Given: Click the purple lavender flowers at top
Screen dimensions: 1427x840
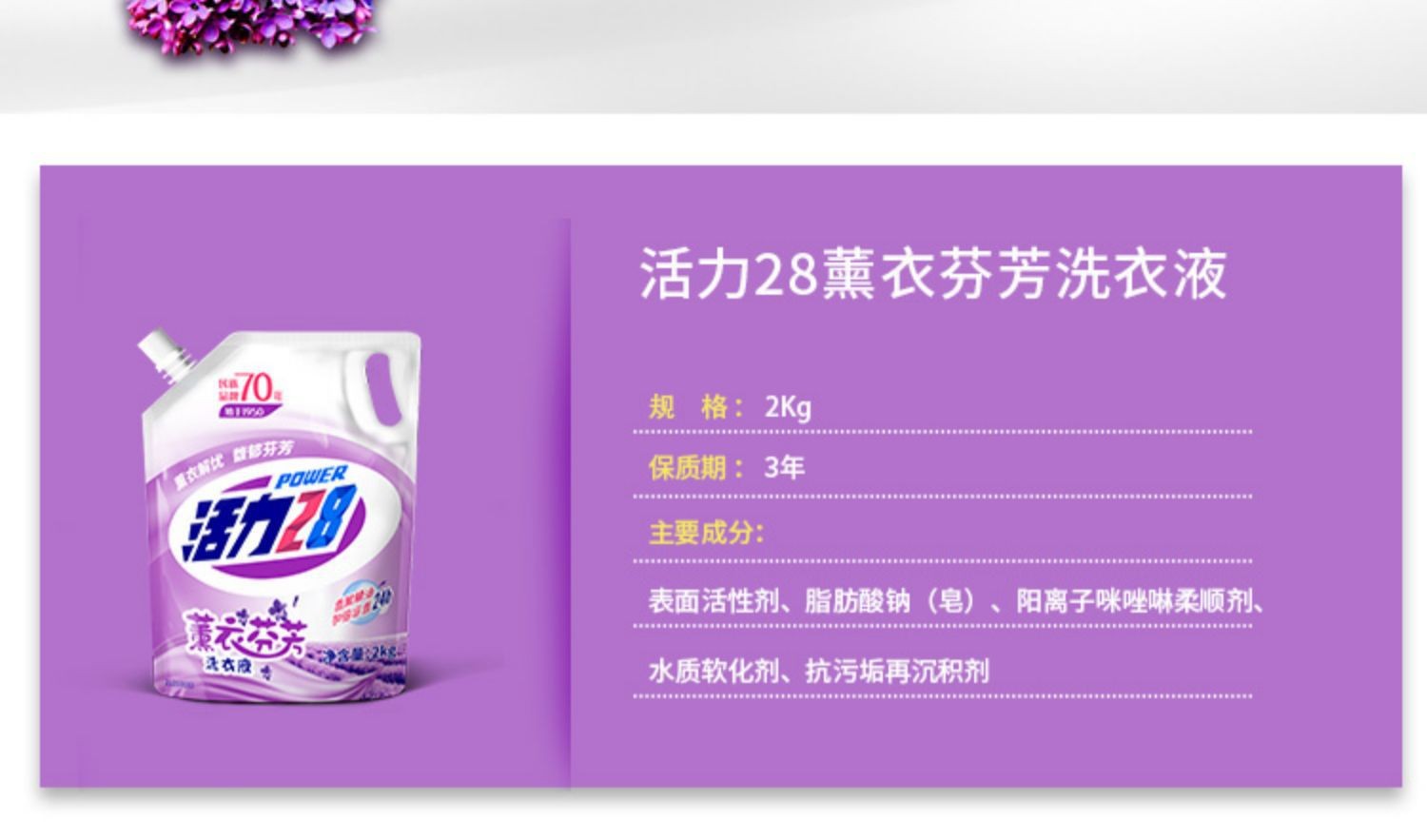Looking at the screenshot, I should coord(250,27).
